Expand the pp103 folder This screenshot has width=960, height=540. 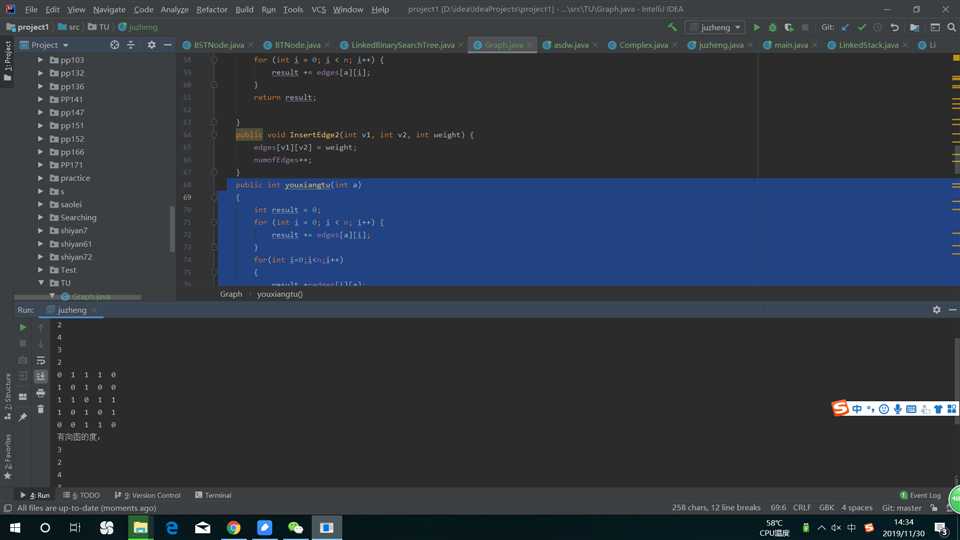[x=40, y=60]
